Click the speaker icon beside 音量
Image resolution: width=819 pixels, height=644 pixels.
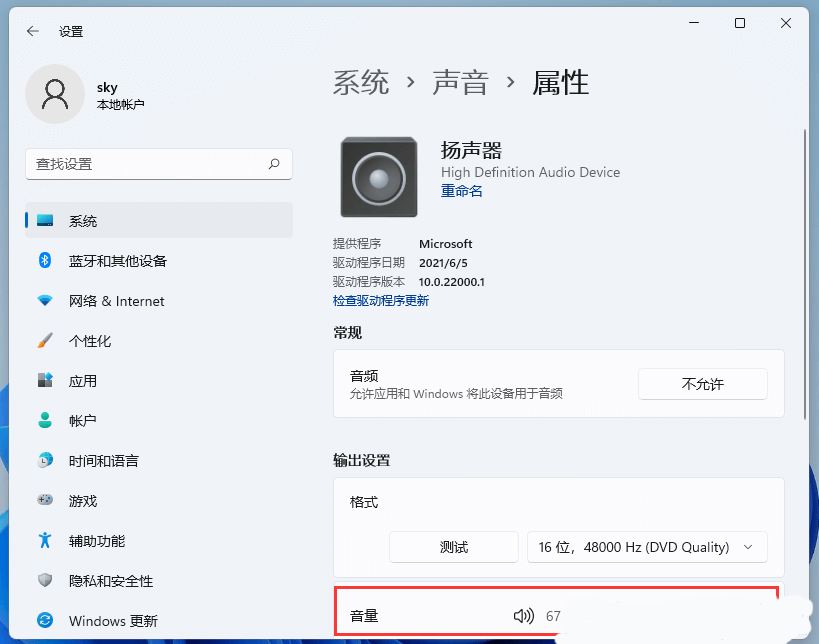(x=524, y=616)
